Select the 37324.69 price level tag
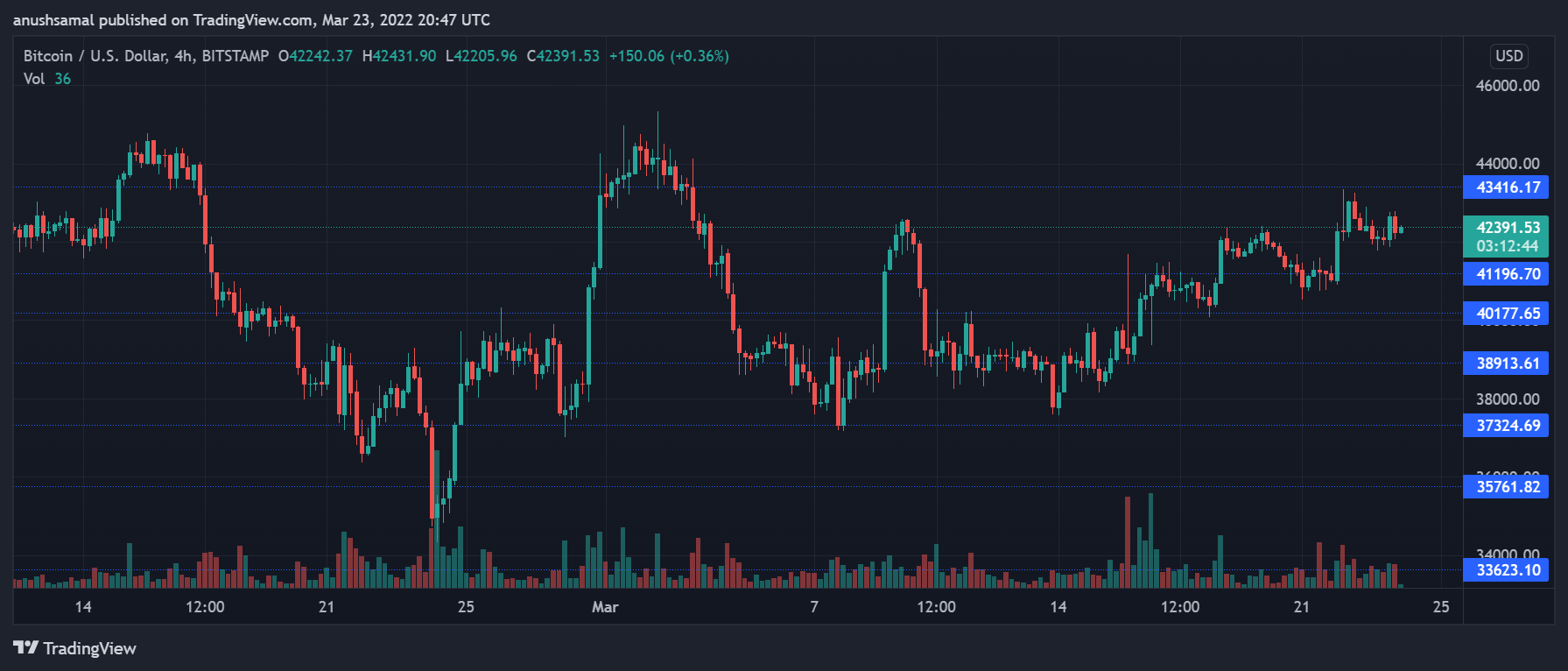Image resolution: width=1568 pixels, height=671 pixels. pyautogui.click(x=1506, y=426)
